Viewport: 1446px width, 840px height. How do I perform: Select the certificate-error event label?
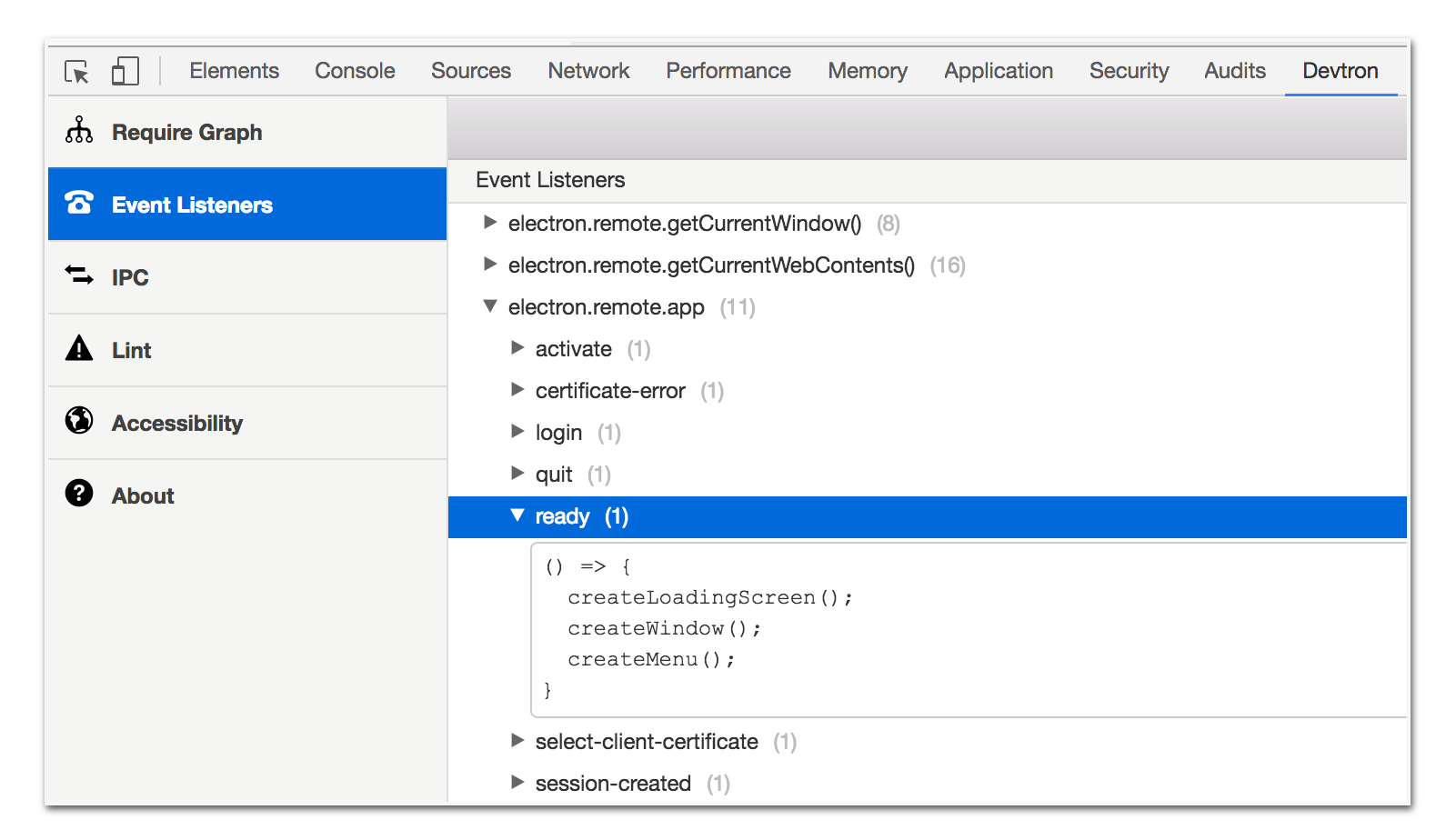click(x=610, y=391)
